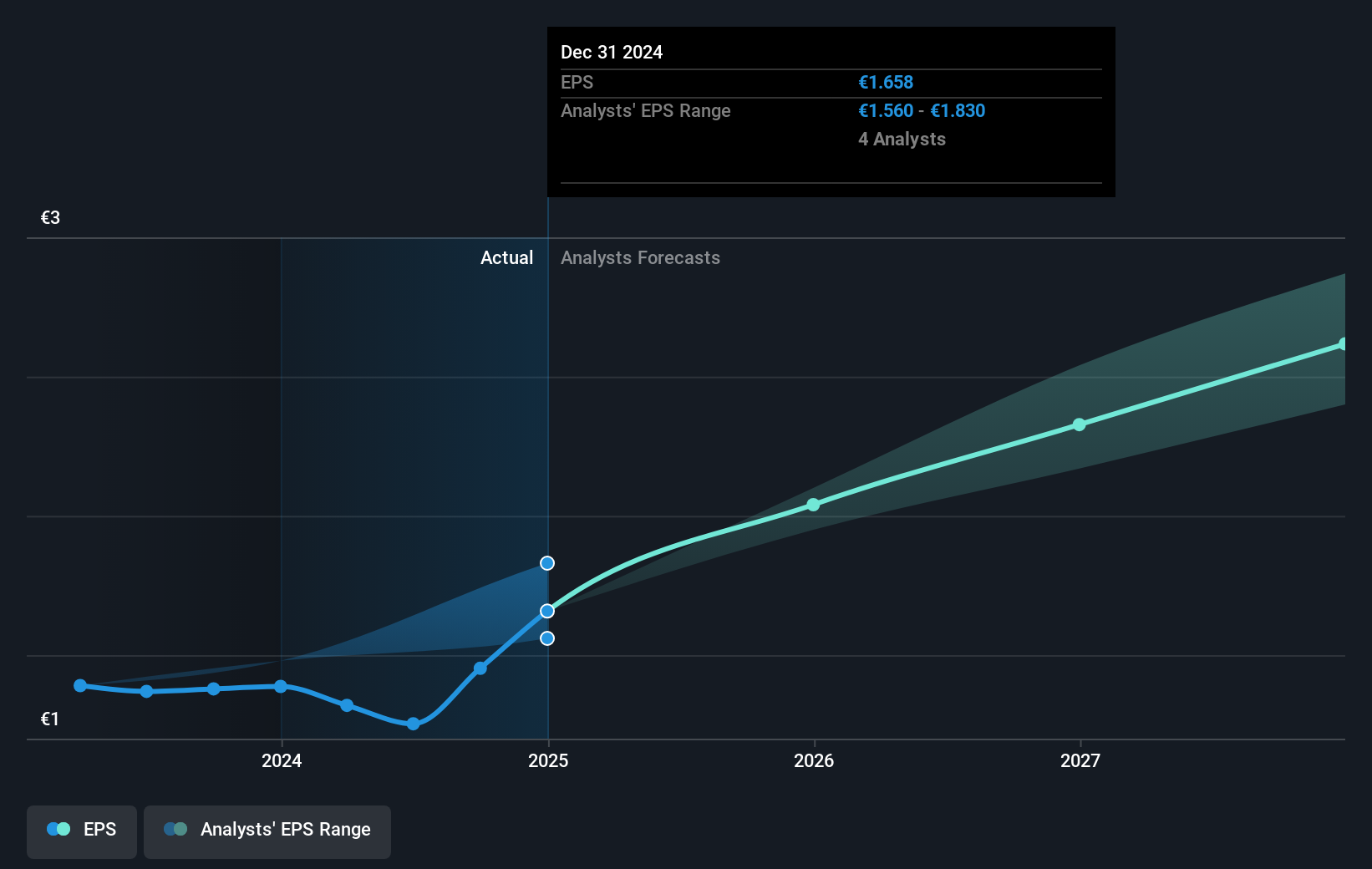The height and width of the screenshot is (869, 1372).
Task: Click the €1.658 EPS value link
Action: click(886, 82)
